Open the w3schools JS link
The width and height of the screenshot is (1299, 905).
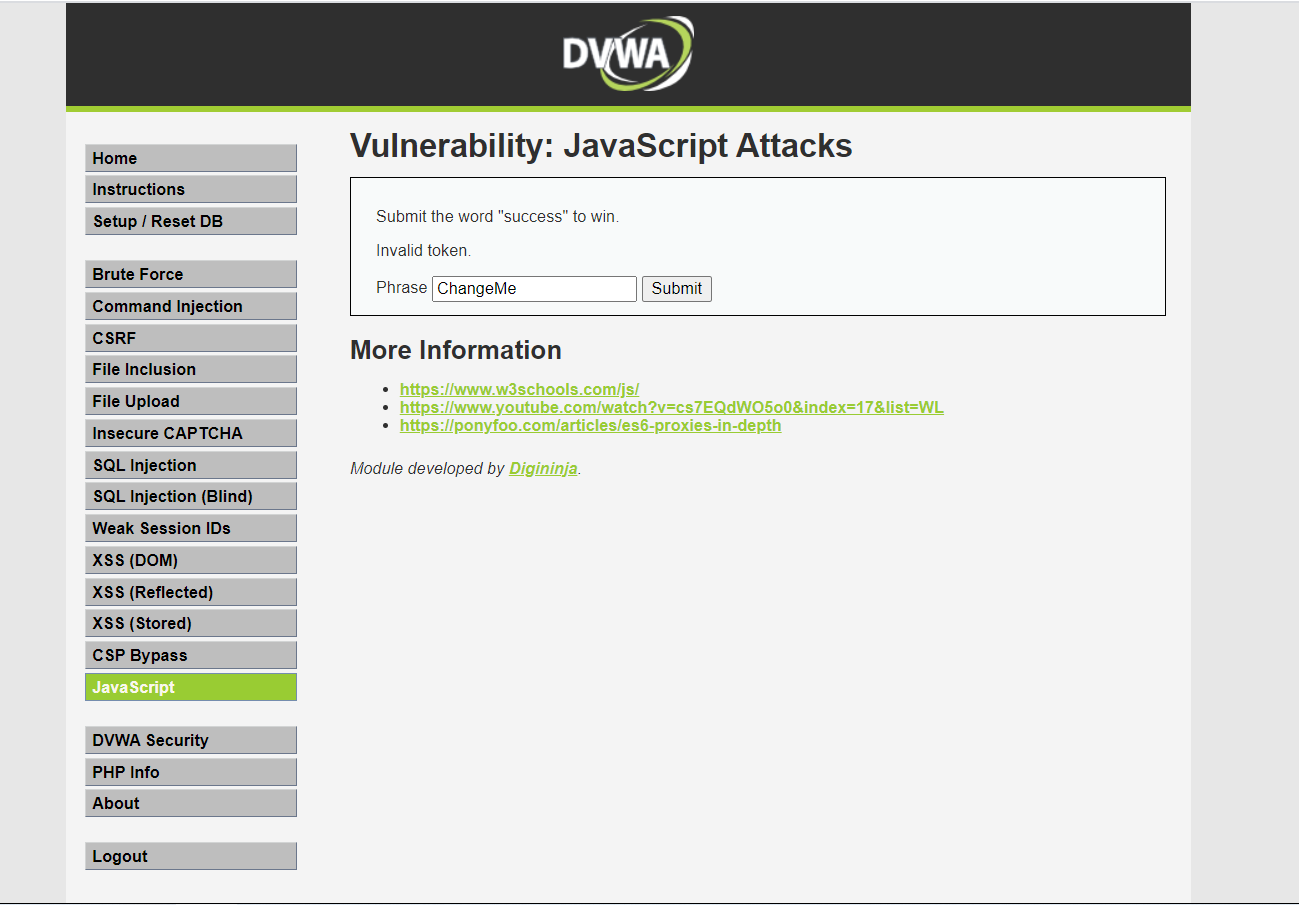(x=519, y=390)
